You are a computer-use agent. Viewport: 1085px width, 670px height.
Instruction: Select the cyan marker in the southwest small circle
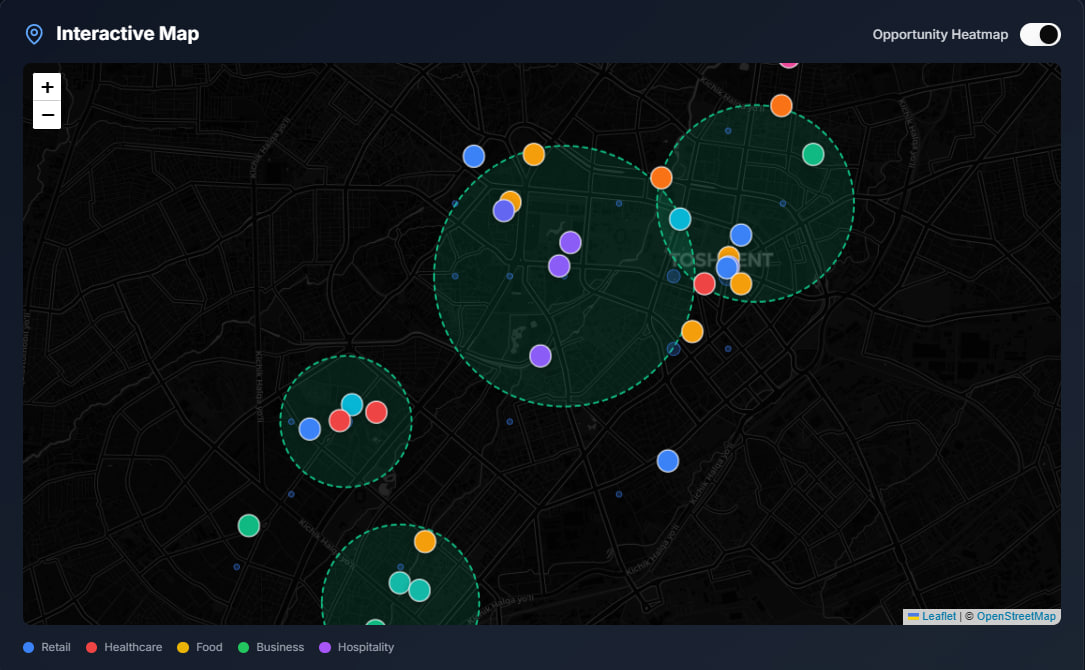click(352, 404)
